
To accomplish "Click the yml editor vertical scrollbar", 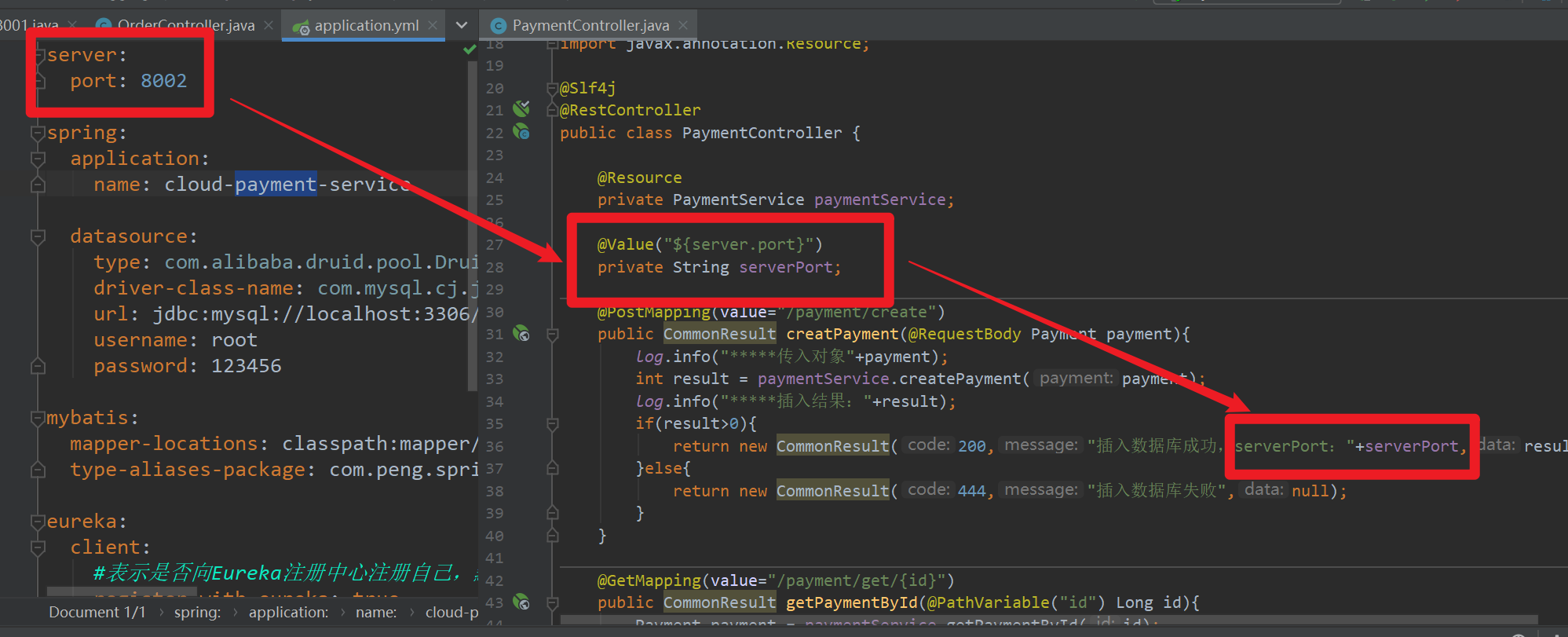I will coord(472,225).
